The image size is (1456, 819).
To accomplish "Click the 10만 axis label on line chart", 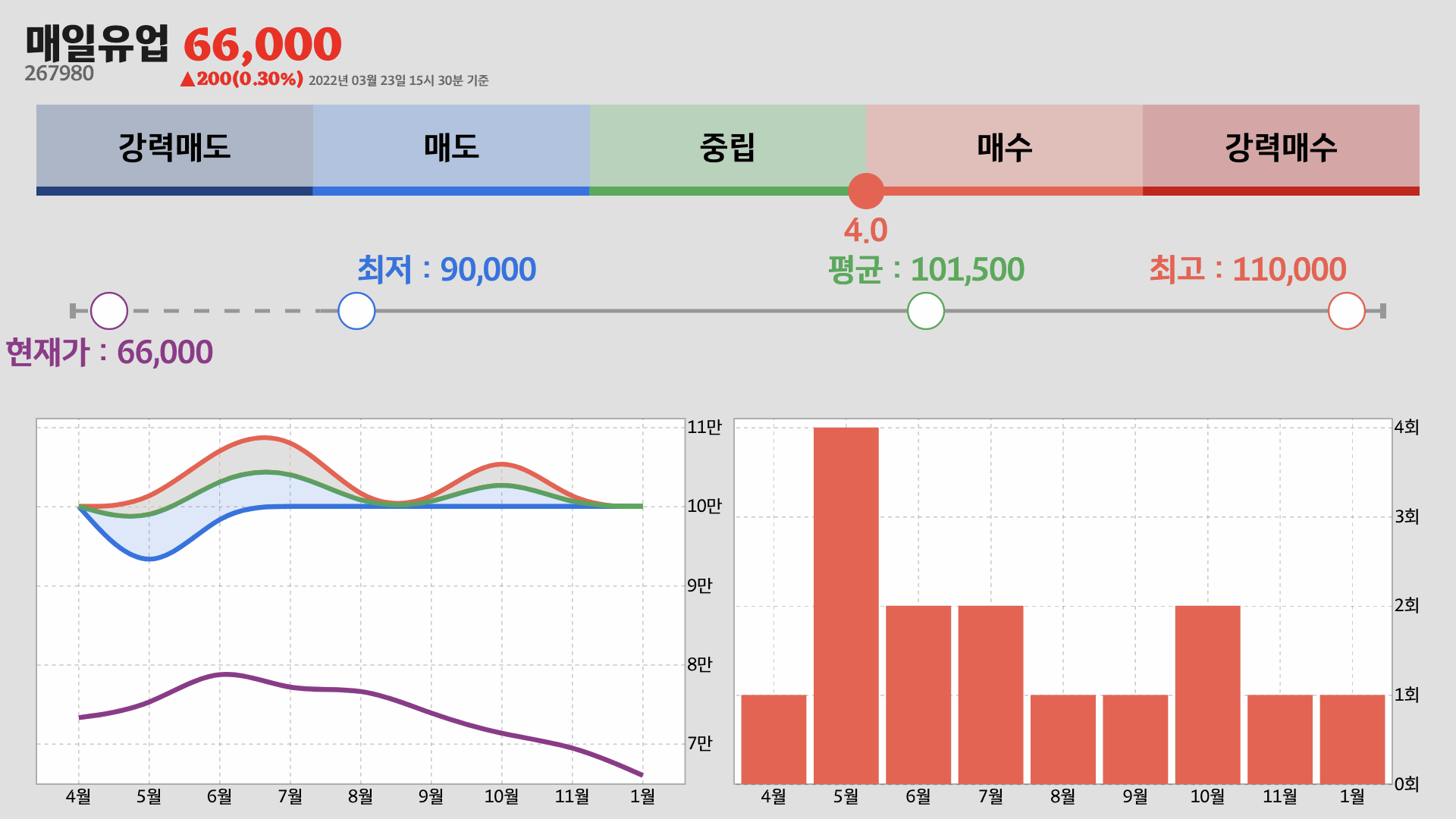I will [704, 507].
